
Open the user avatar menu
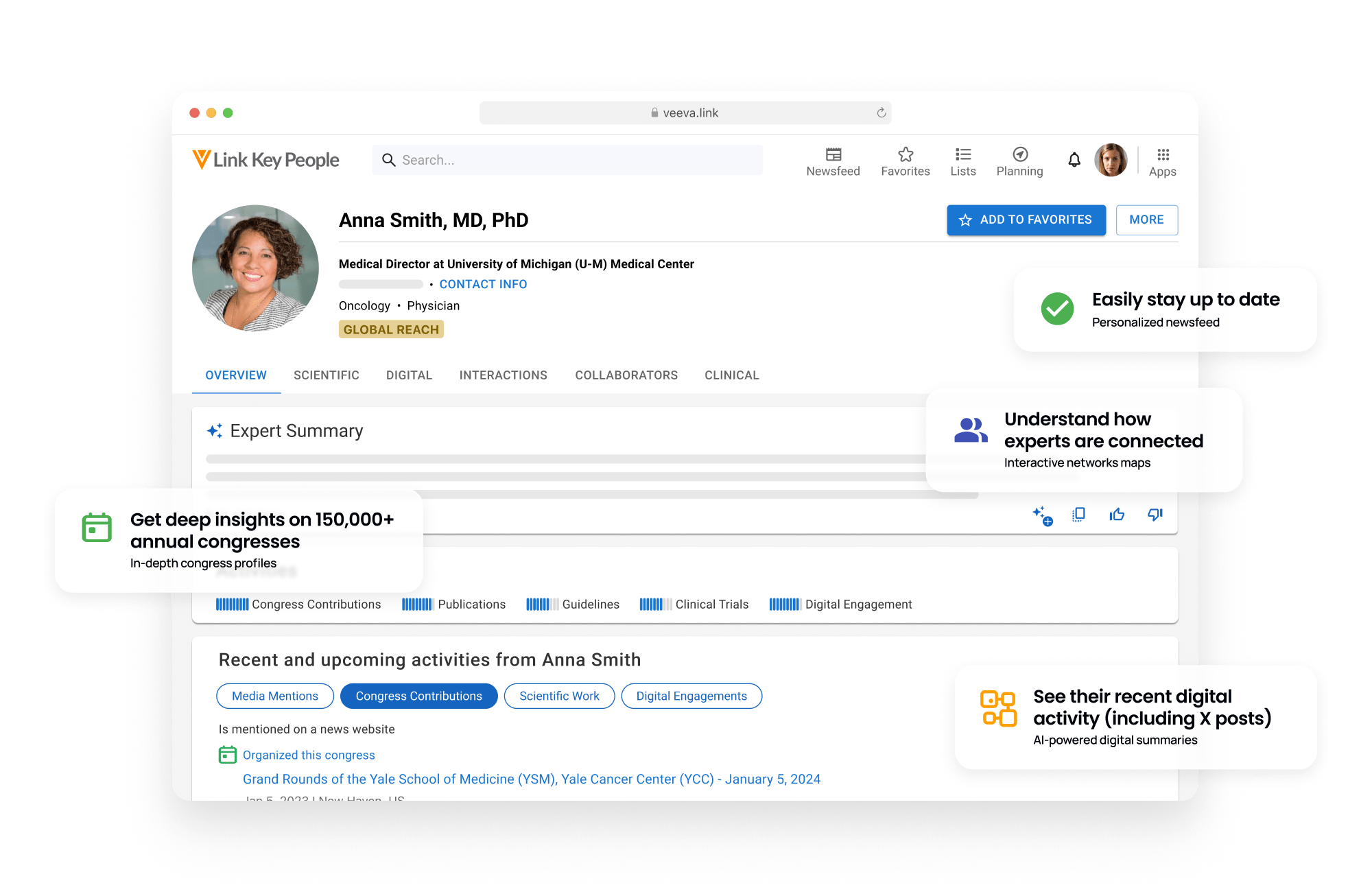1111,161
